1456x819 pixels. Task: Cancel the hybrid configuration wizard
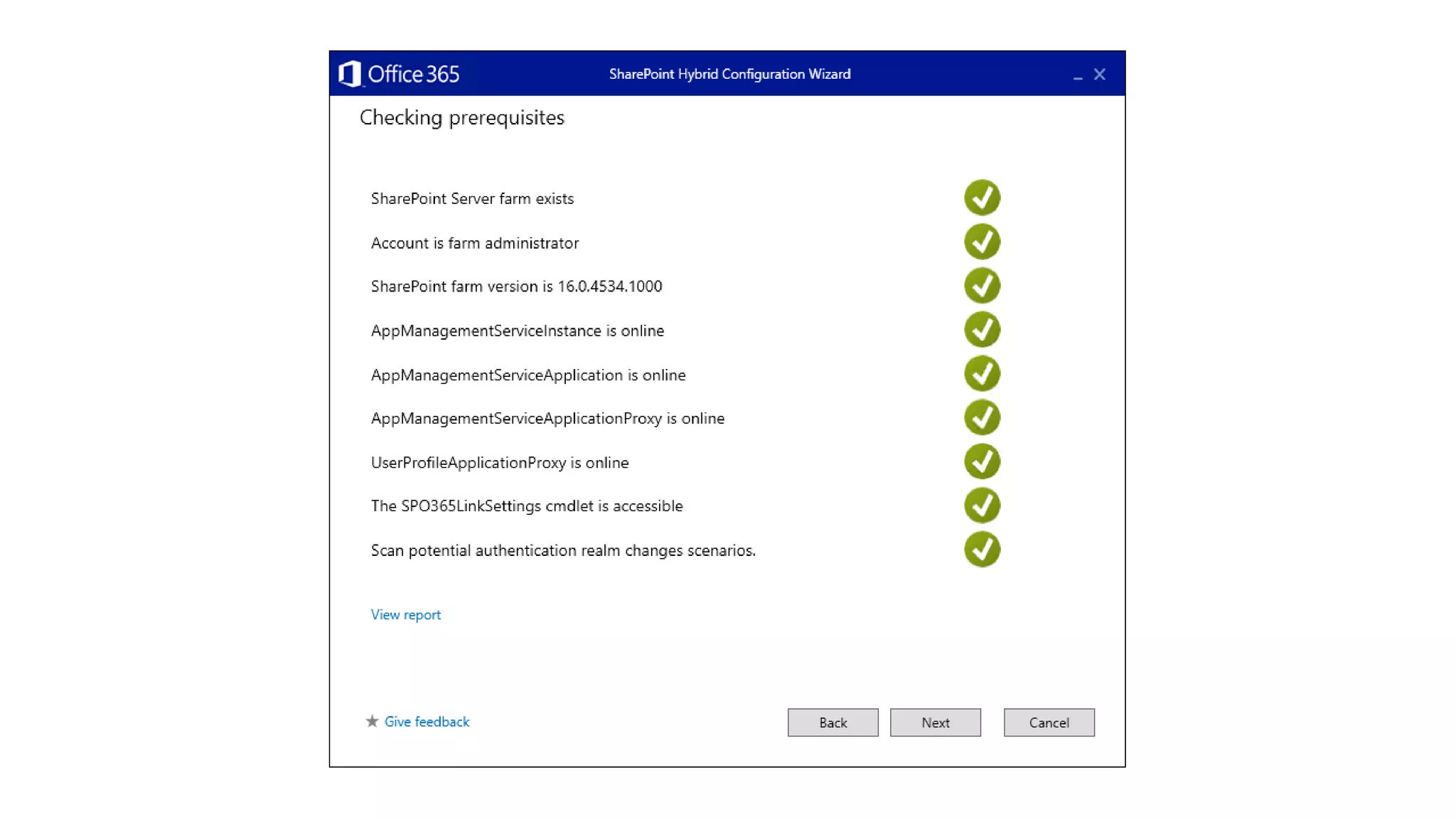1049,722
